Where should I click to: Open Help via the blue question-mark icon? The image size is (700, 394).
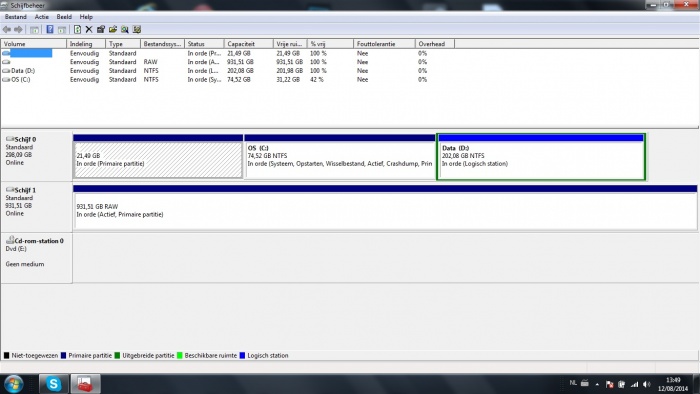(x=50, y=29)
